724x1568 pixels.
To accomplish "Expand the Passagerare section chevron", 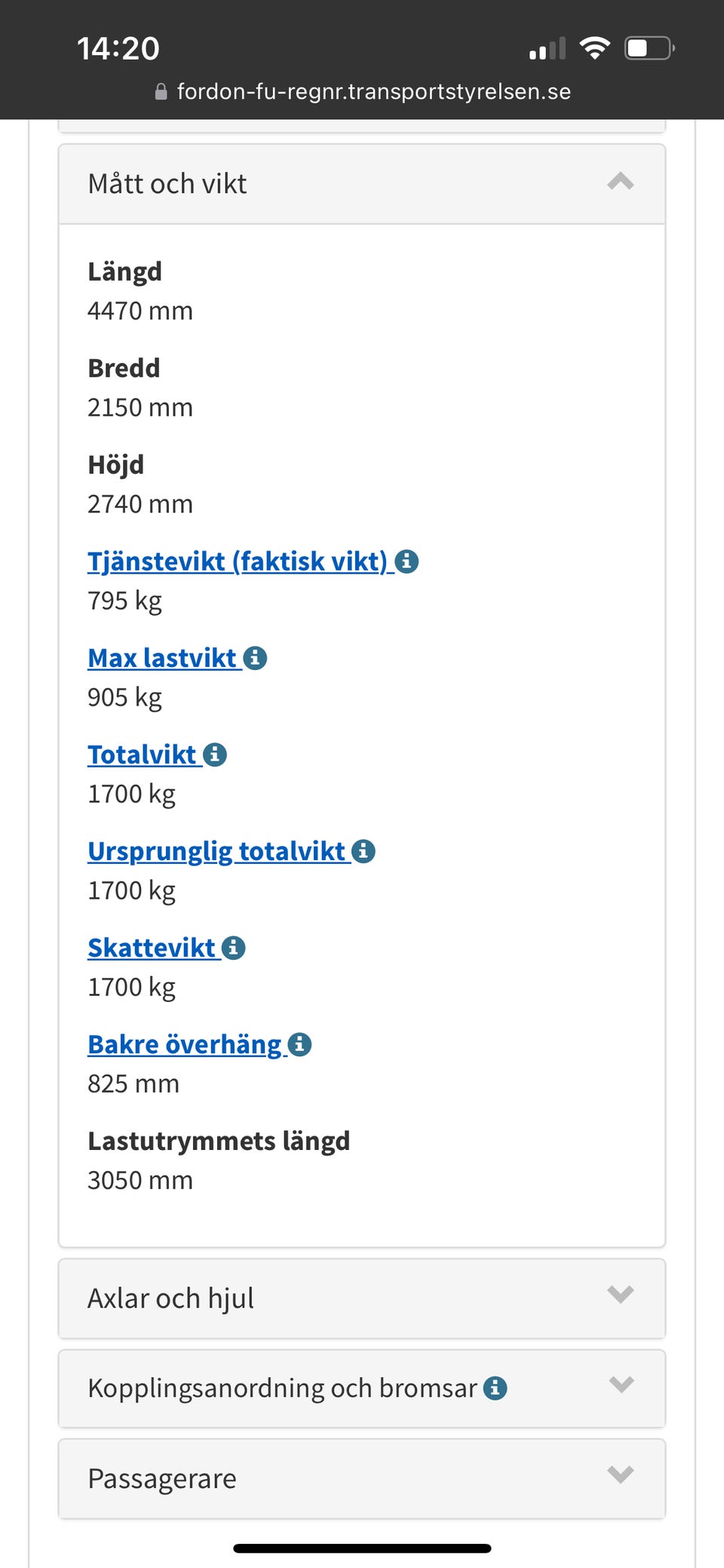I will (x=620, y=1474).
